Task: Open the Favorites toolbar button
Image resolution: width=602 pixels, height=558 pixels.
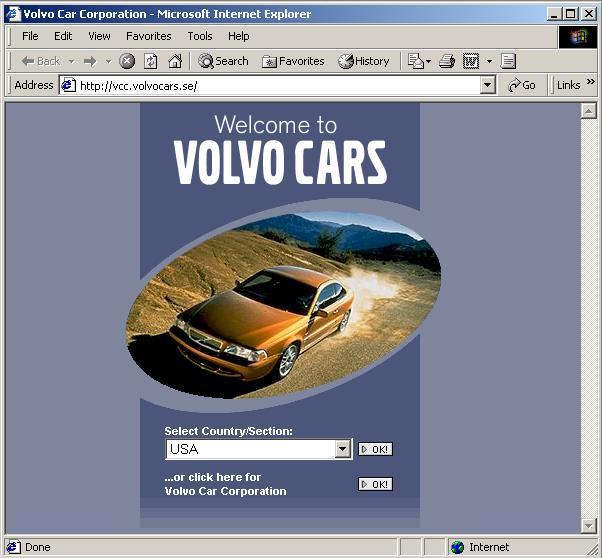Action: (293, 61)
